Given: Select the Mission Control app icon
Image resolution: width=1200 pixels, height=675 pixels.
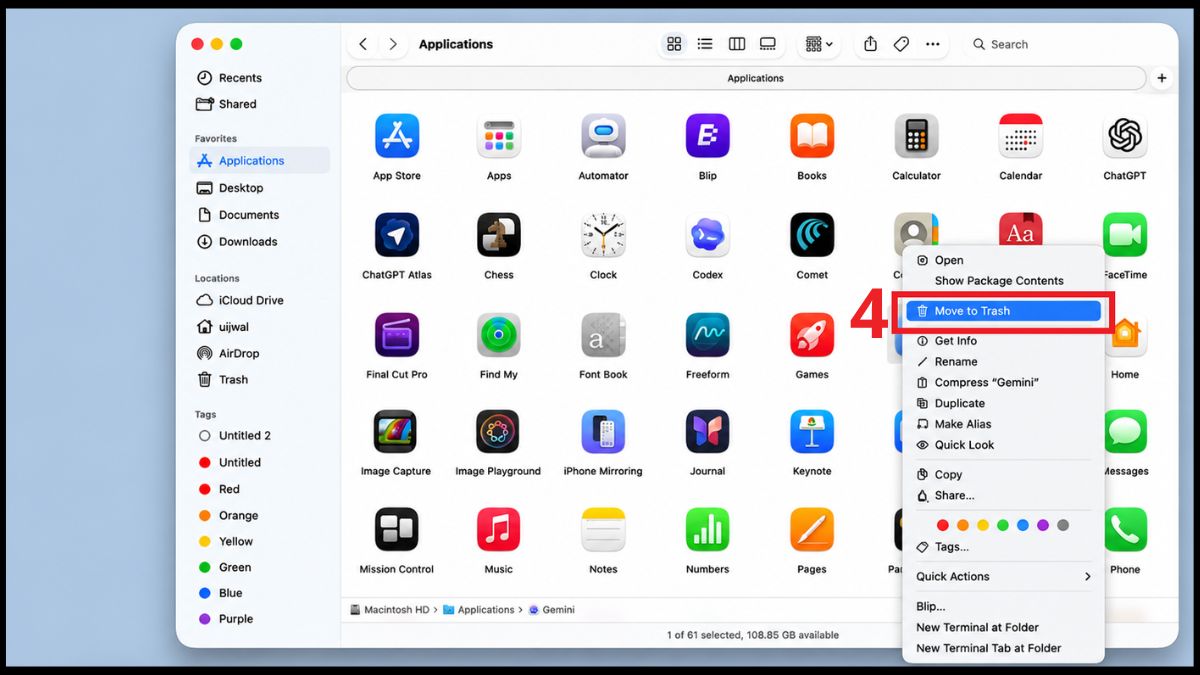Looking at the screenshot, I should coord(397,530).
